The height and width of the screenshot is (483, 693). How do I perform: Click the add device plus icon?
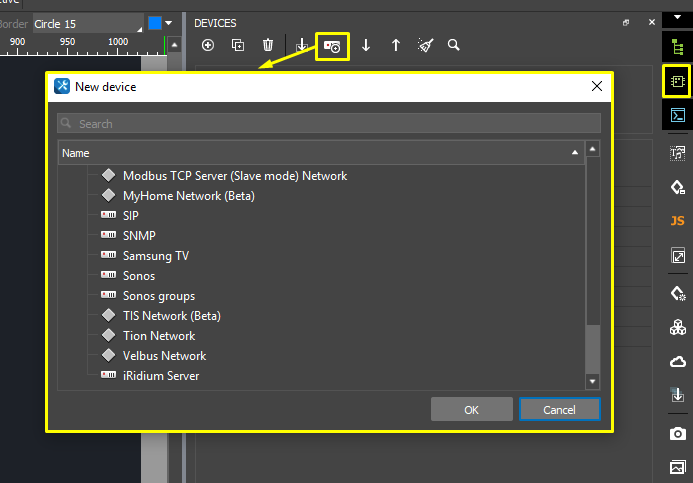click(x=208, y=45)
